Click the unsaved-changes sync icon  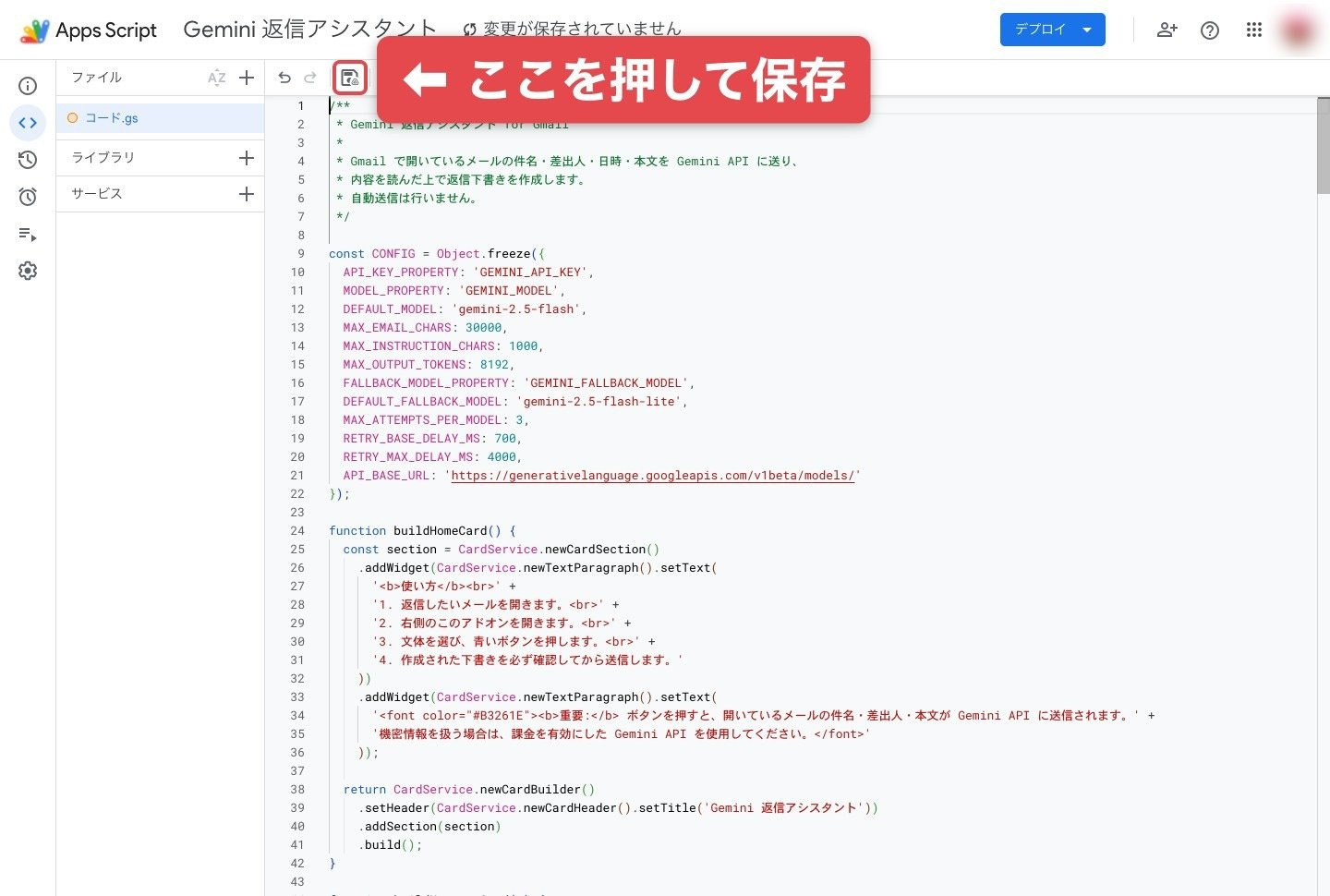(469, 30)
